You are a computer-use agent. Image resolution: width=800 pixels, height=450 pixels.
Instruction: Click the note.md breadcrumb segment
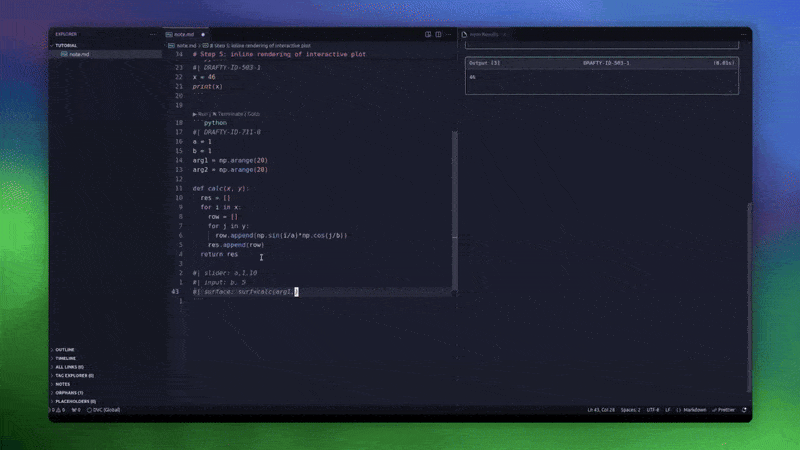pyautogui.click(x=186, y=45)
